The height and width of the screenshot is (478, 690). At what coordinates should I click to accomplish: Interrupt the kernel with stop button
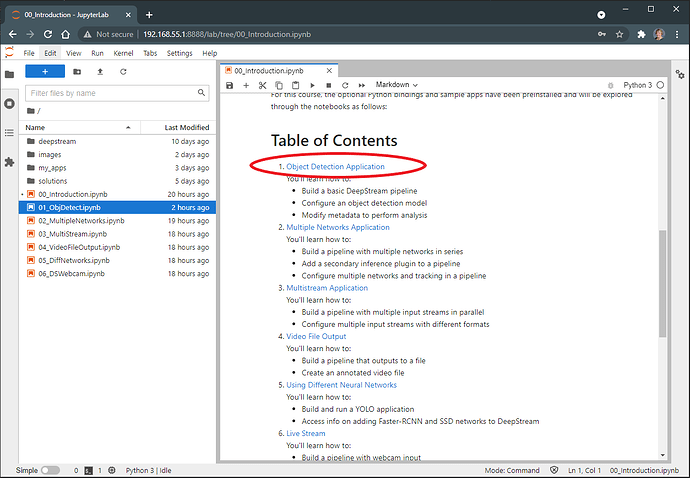[328, 85]
